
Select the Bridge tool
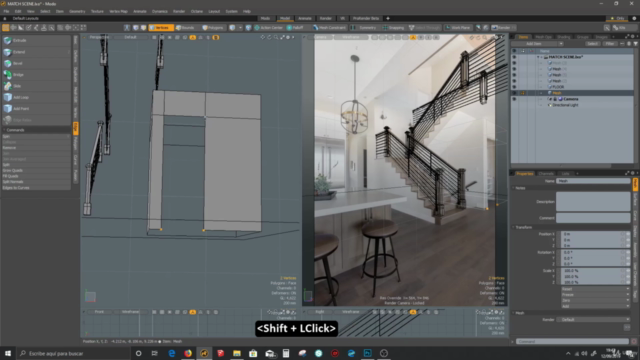pos(36,75)
